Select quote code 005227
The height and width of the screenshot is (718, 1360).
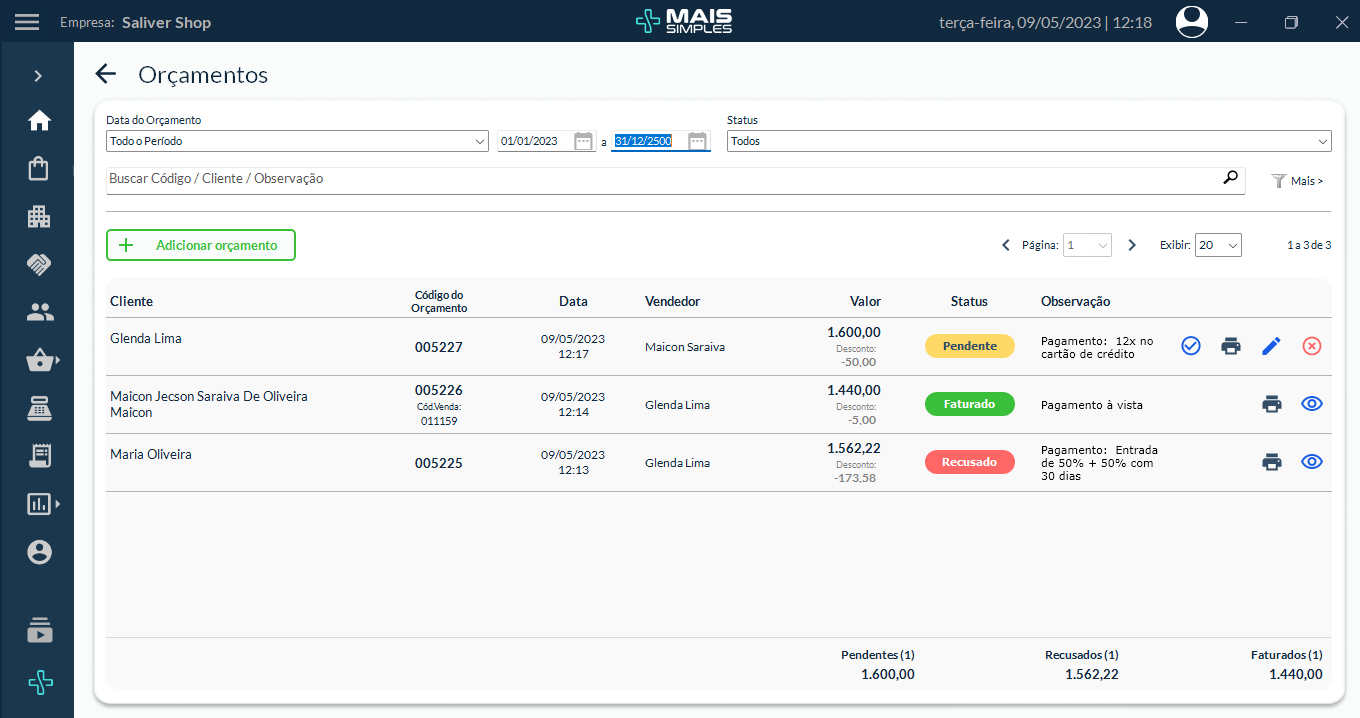439,347
